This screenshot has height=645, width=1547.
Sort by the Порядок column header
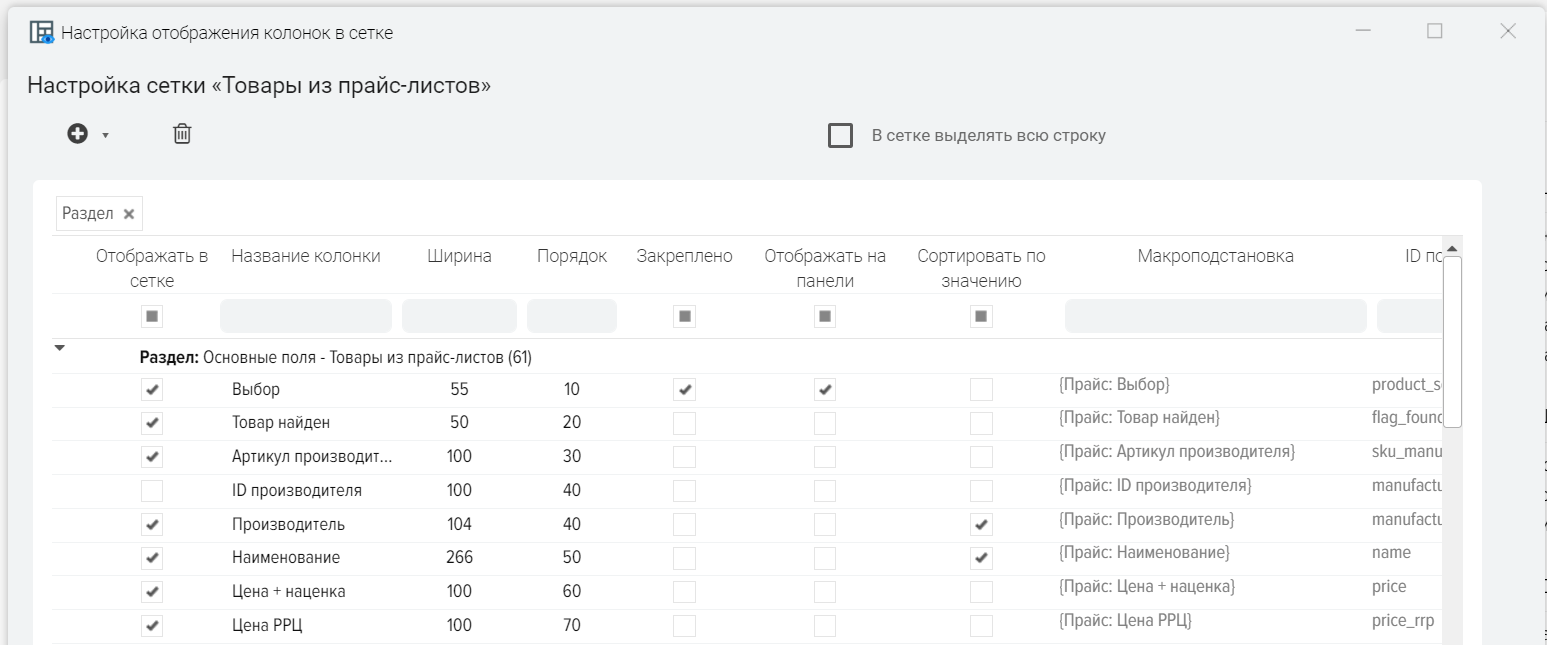click(571, 256)
